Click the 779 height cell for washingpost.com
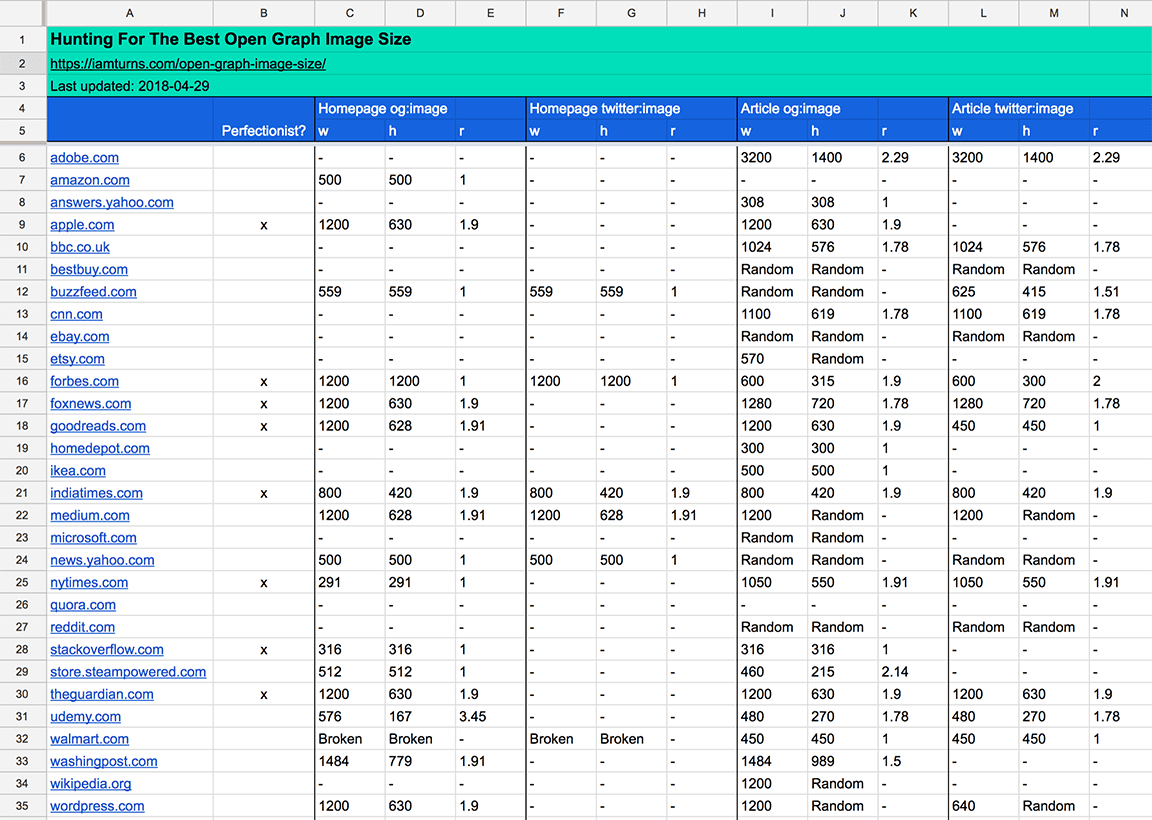The height and width of the screenshot is (820, 1152). pyautogui.click(x=420, y=761)
